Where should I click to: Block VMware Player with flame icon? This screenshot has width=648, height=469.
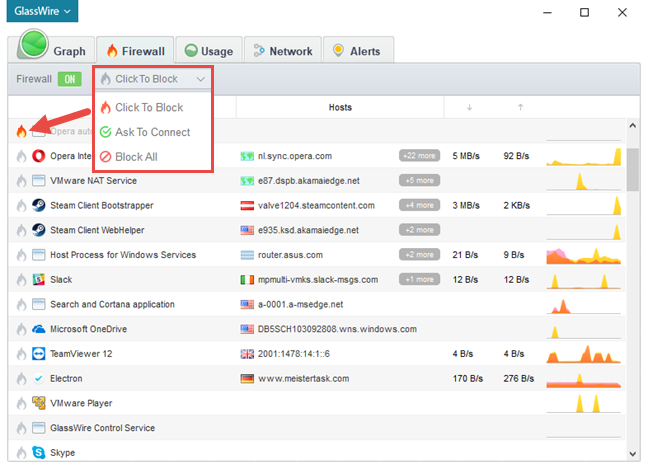[21, 403]
